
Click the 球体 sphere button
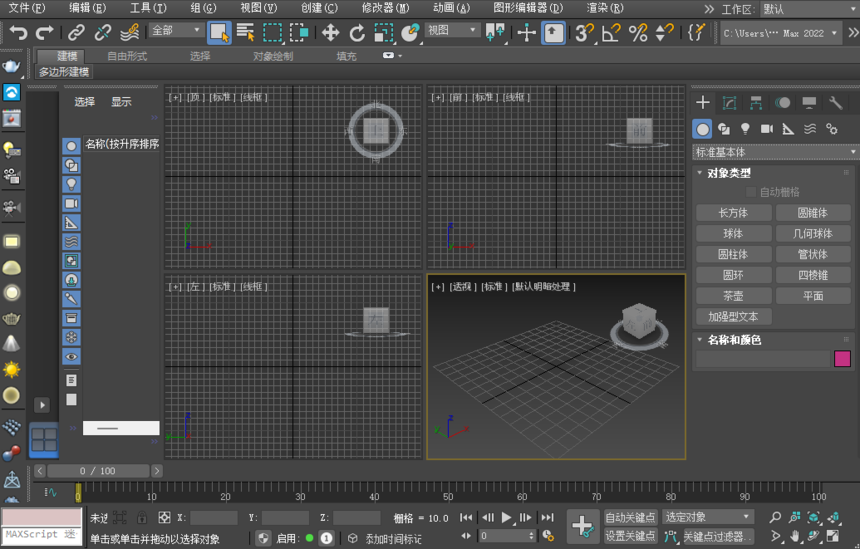733,234
